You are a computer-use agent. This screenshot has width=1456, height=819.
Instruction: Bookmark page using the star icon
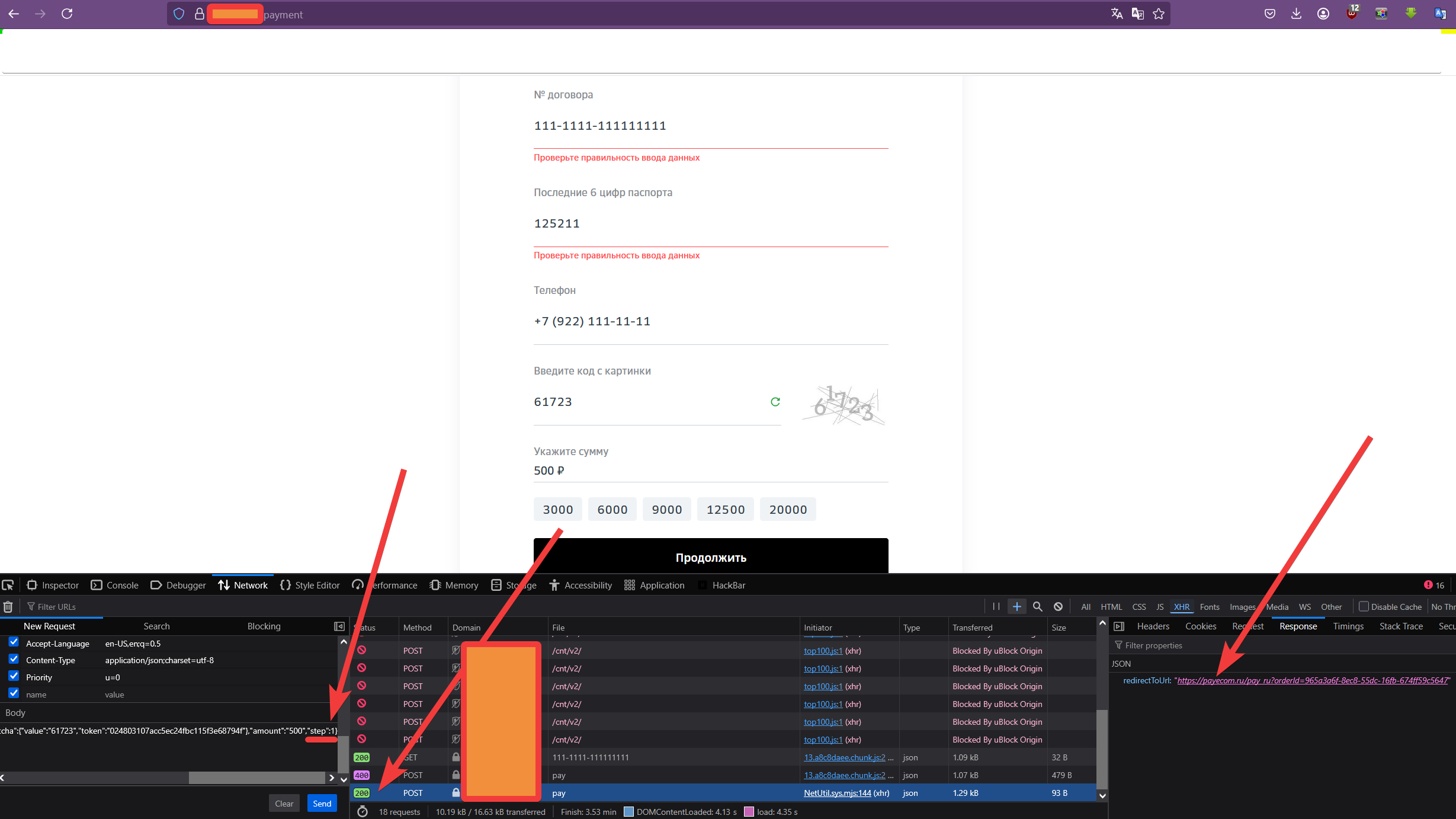point(1159,14)
